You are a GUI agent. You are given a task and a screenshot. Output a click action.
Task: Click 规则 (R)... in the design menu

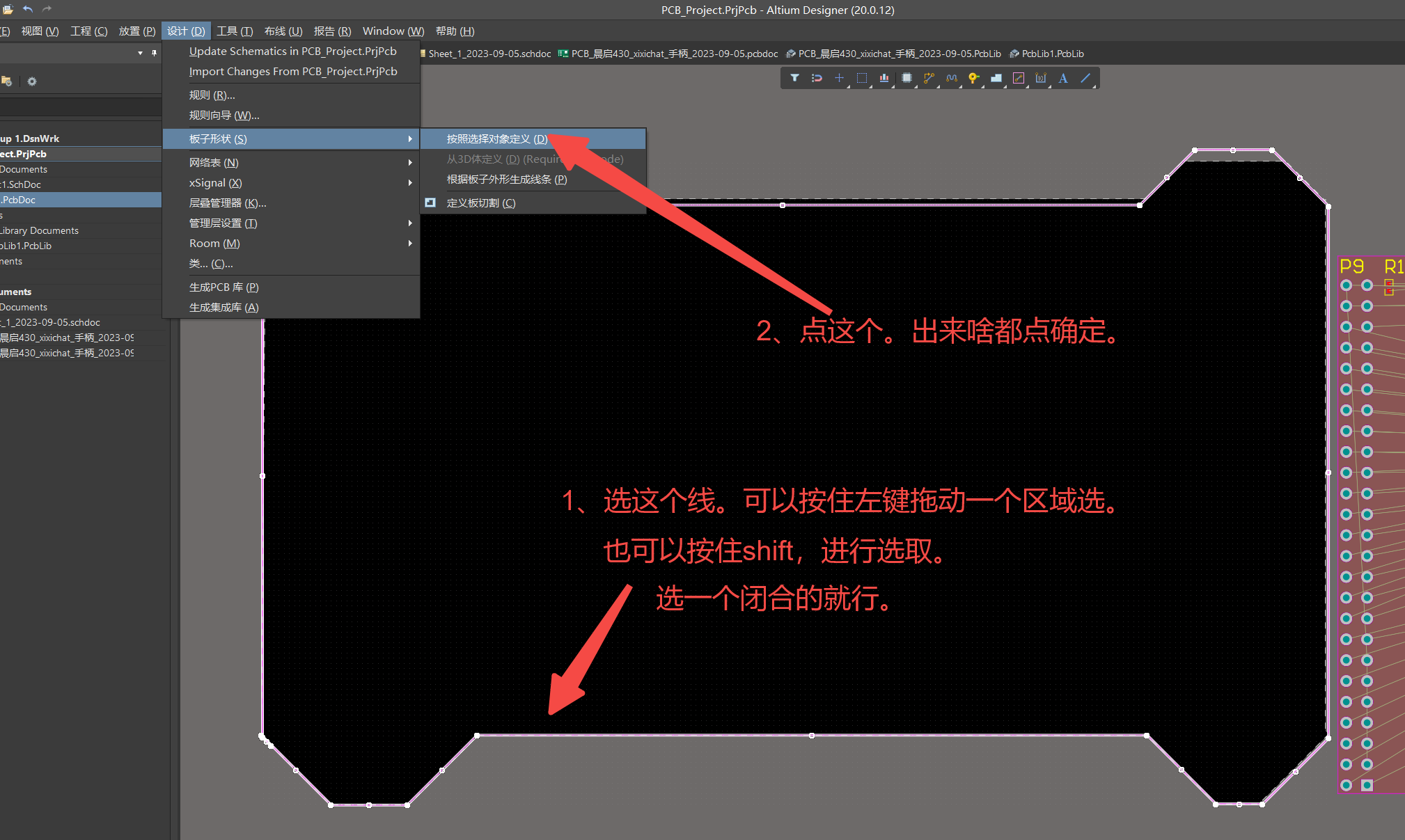pos(212,95)
